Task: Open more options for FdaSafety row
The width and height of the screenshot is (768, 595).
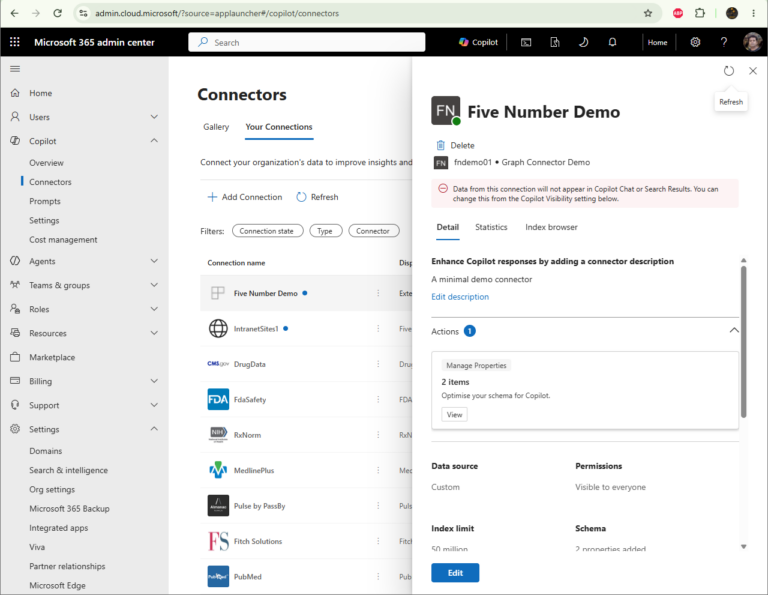Action: click(x=378, y=399)
